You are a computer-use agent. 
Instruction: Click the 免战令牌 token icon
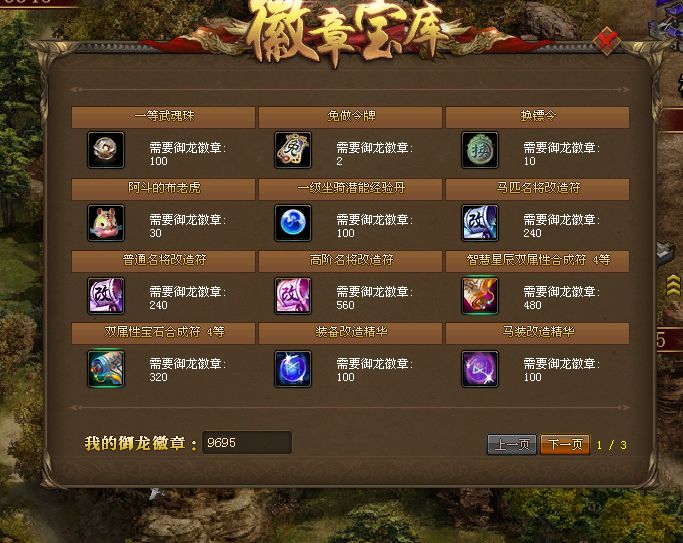[x=293, y=150]
